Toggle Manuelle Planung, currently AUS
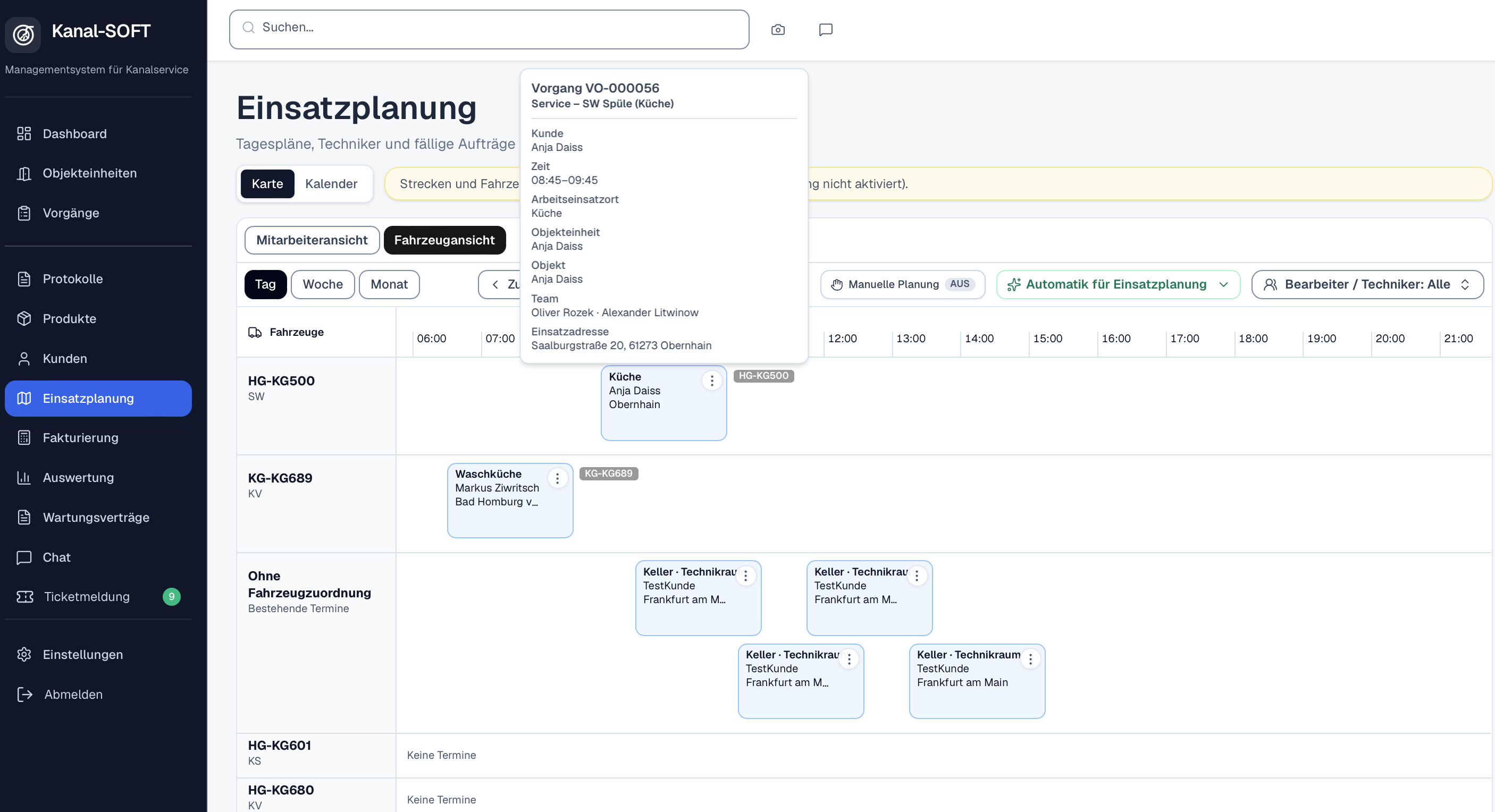 (x=902, y=284)
